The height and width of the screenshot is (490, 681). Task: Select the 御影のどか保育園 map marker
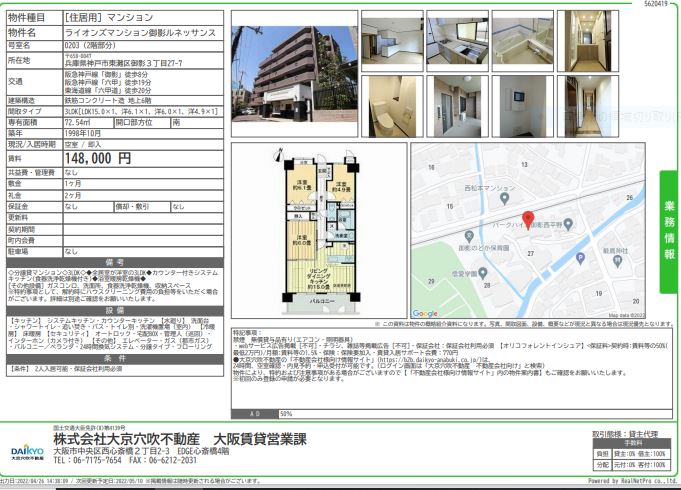coord(469,237)
